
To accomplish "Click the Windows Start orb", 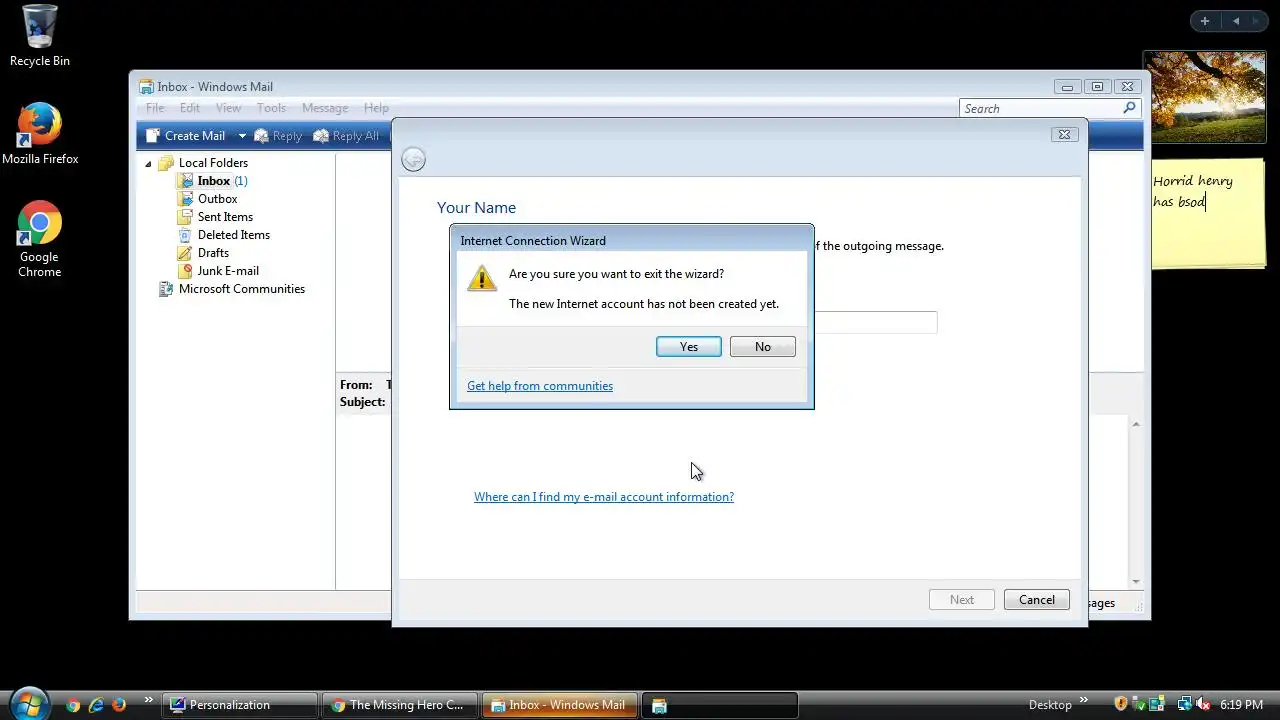I will [29, 703].
